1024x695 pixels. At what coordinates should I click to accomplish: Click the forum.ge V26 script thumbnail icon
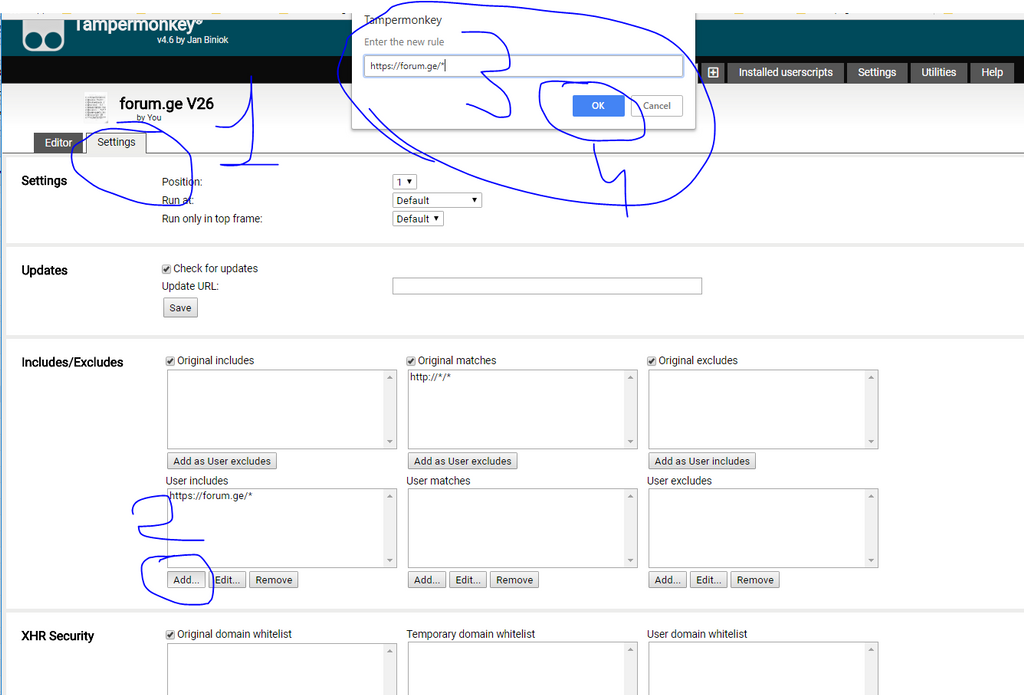click(95, 107)
